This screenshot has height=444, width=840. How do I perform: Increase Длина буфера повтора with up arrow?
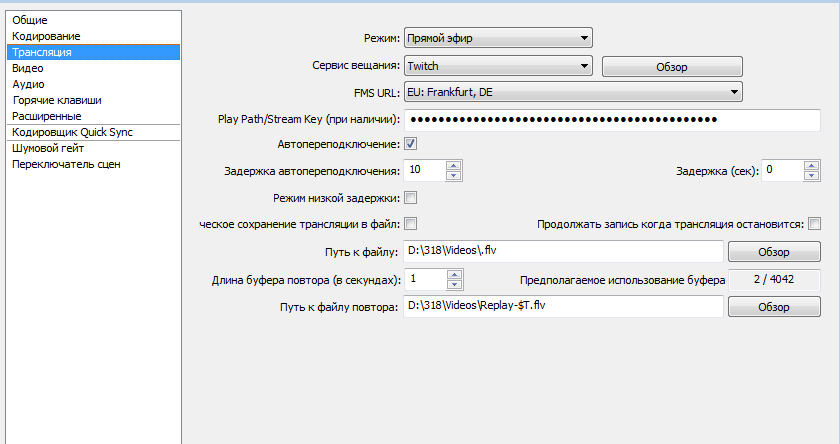pos(454,275)
